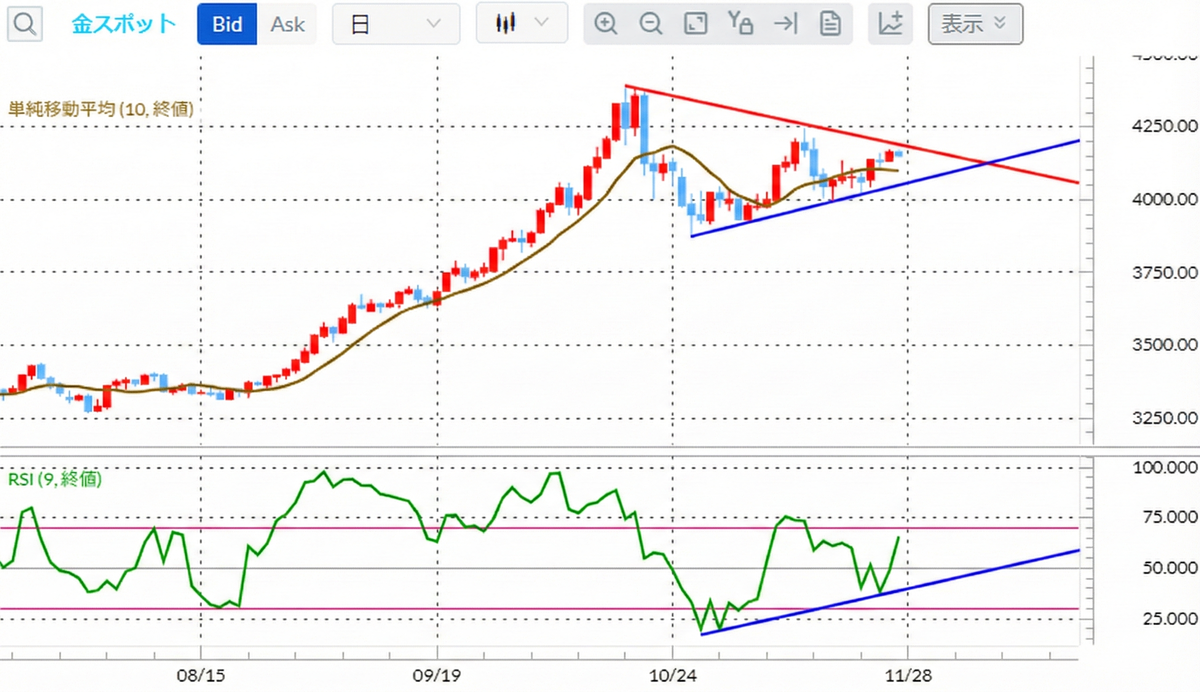This screenshot has width=1200, height=692.
Task: Click the 10/24 date axis label
Action: pyautogui.click(x=673, y=676)
